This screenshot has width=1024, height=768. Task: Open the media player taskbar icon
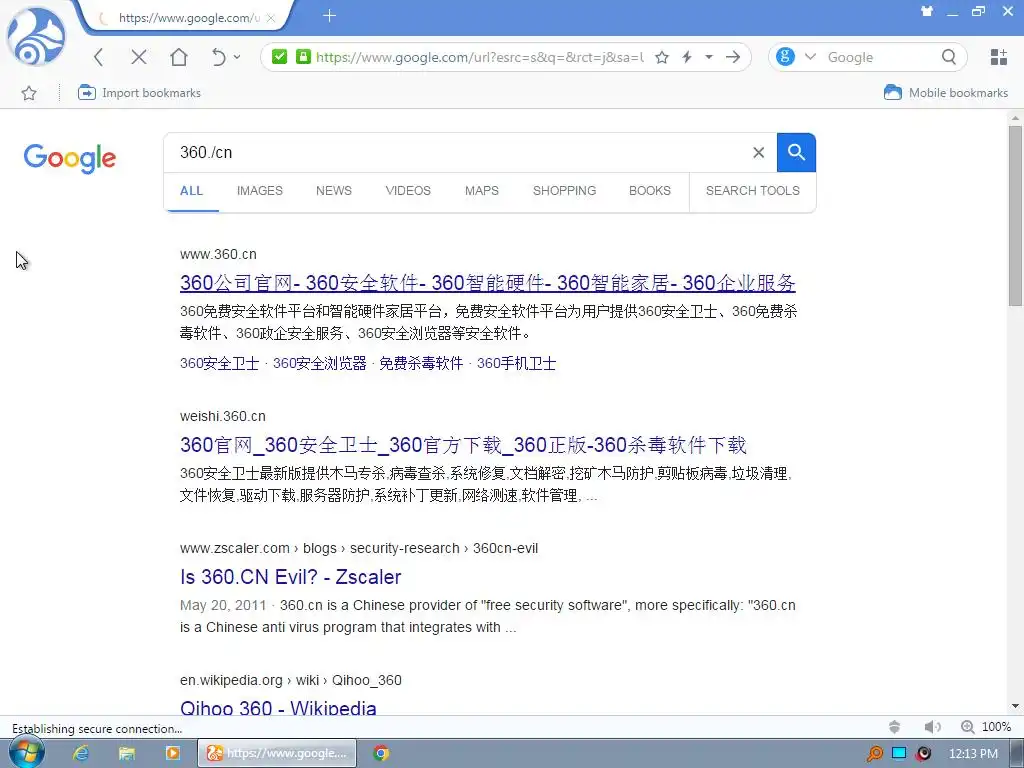(x=172, y=753)
